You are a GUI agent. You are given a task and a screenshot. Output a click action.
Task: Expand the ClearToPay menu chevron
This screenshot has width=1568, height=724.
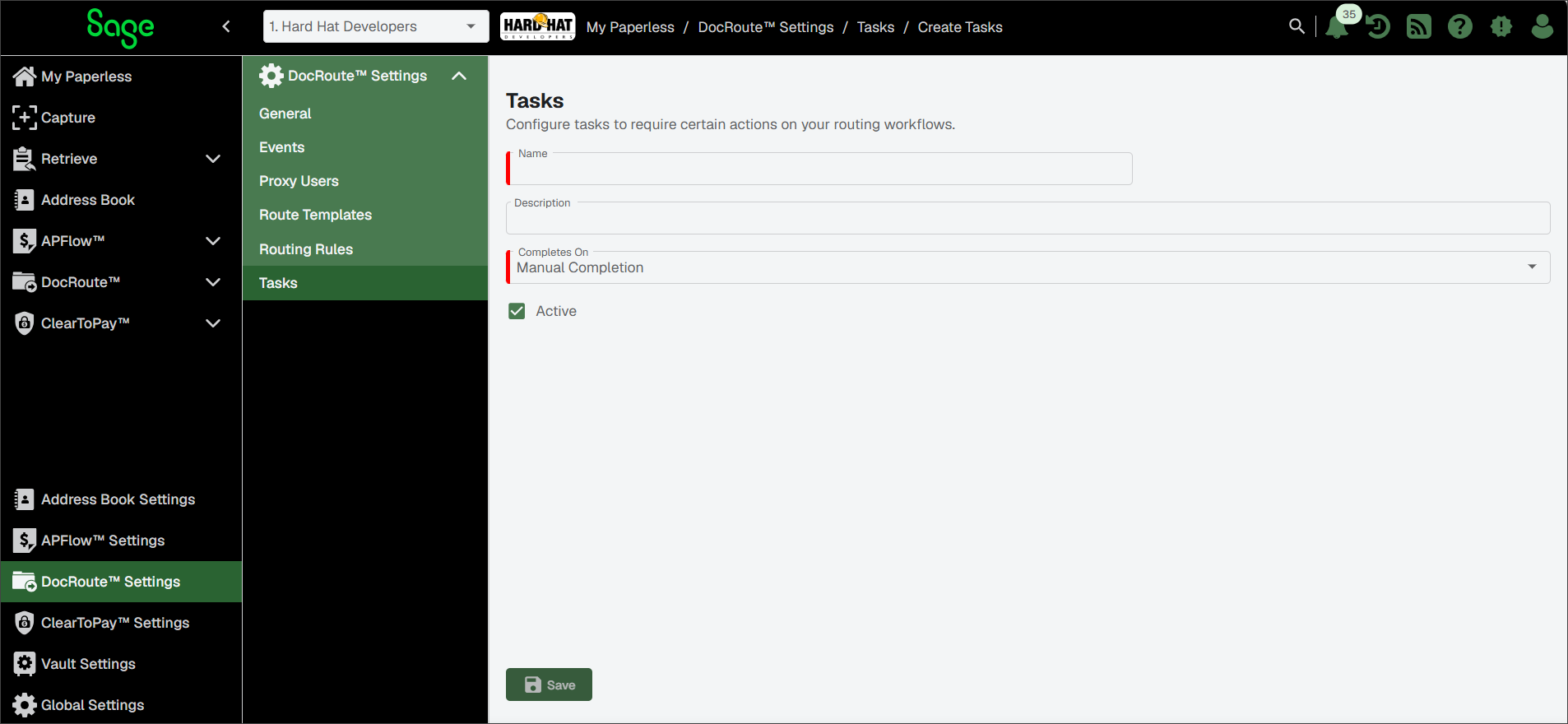(213, 323)
